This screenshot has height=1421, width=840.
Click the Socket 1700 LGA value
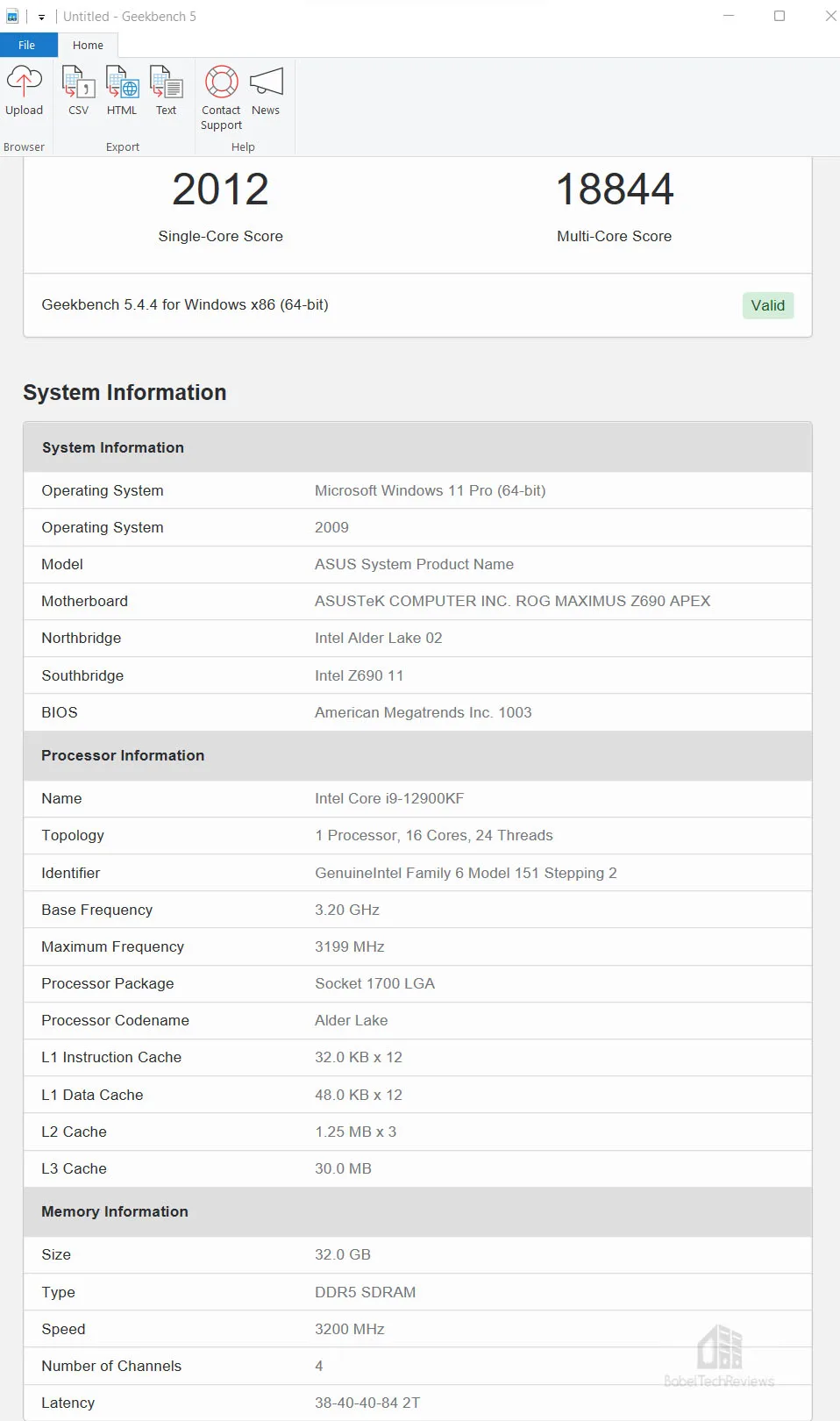[375, 983]
